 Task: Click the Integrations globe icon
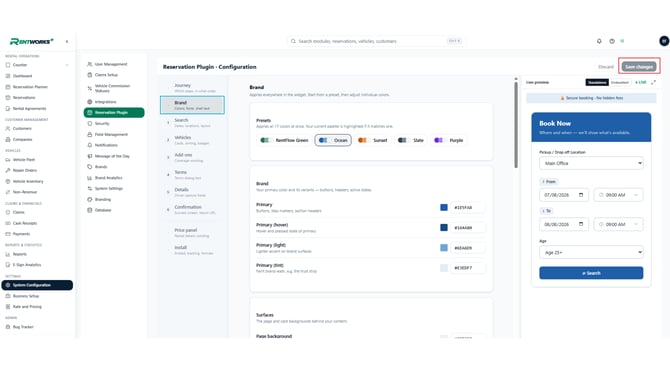[x=90, y=102]
